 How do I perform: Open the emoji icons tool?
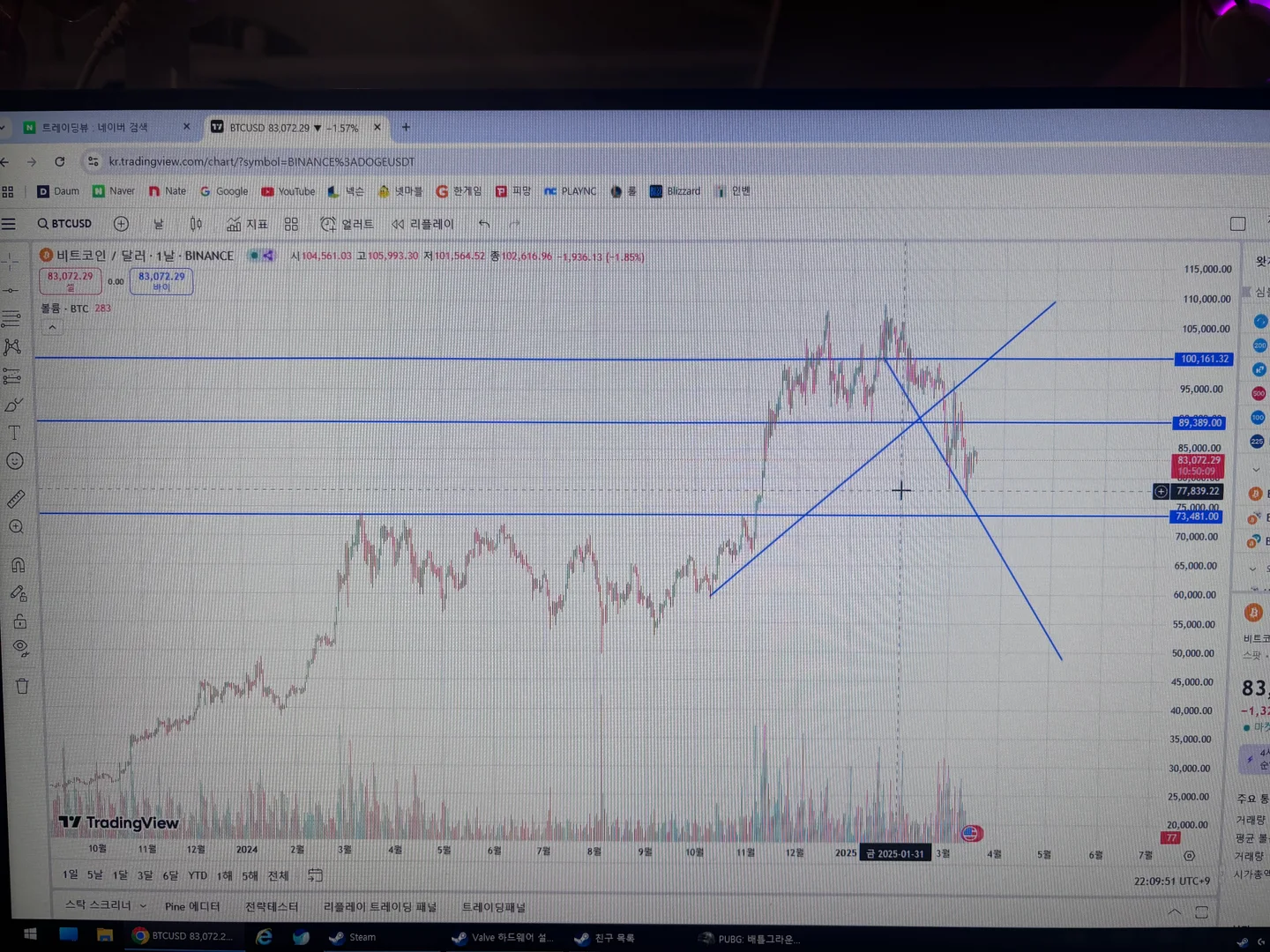14,461
